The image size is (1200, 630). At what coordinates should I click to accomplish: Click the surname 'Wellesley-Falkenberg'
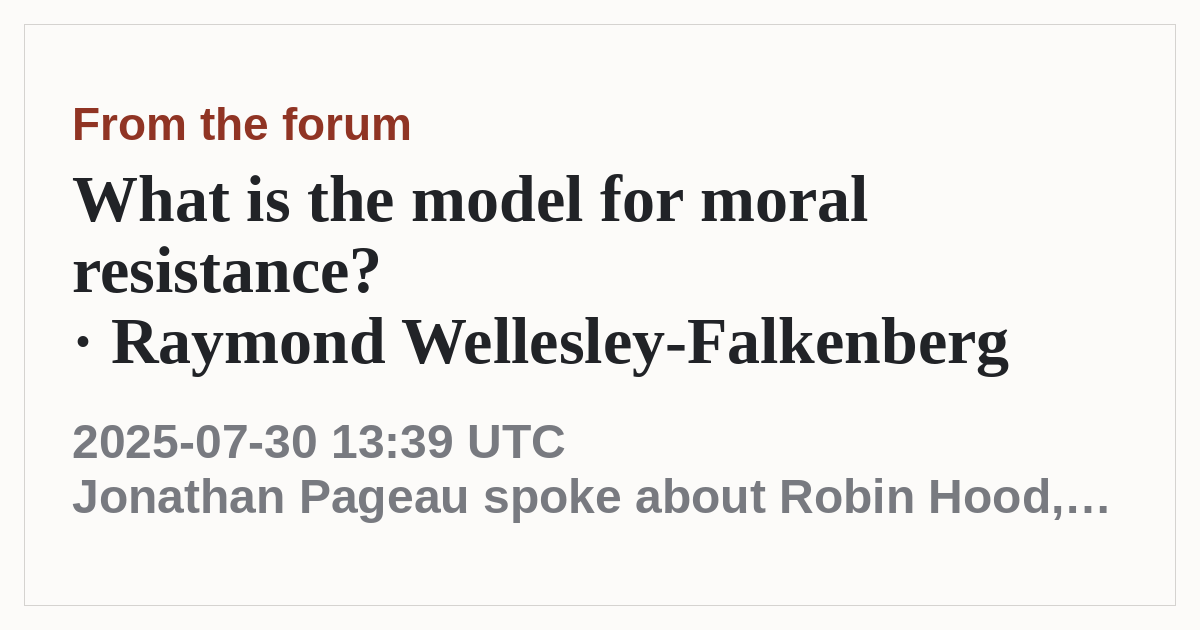coord(705,342)
